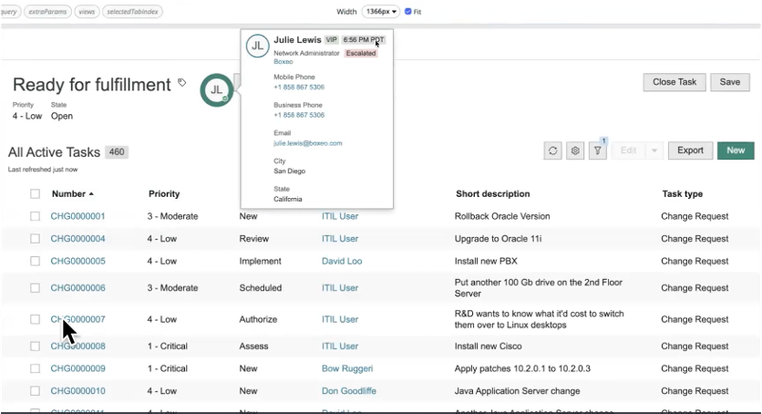Select the views pill

[87, 12]
